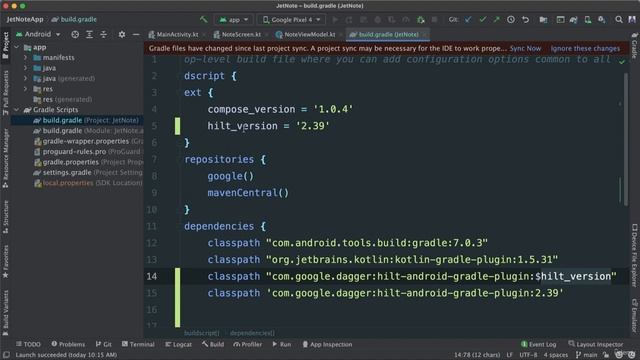The width and height of the screenshot is (640, 360).
Task: Open the Emulator sidebar tool
Action: pos(635,315)
